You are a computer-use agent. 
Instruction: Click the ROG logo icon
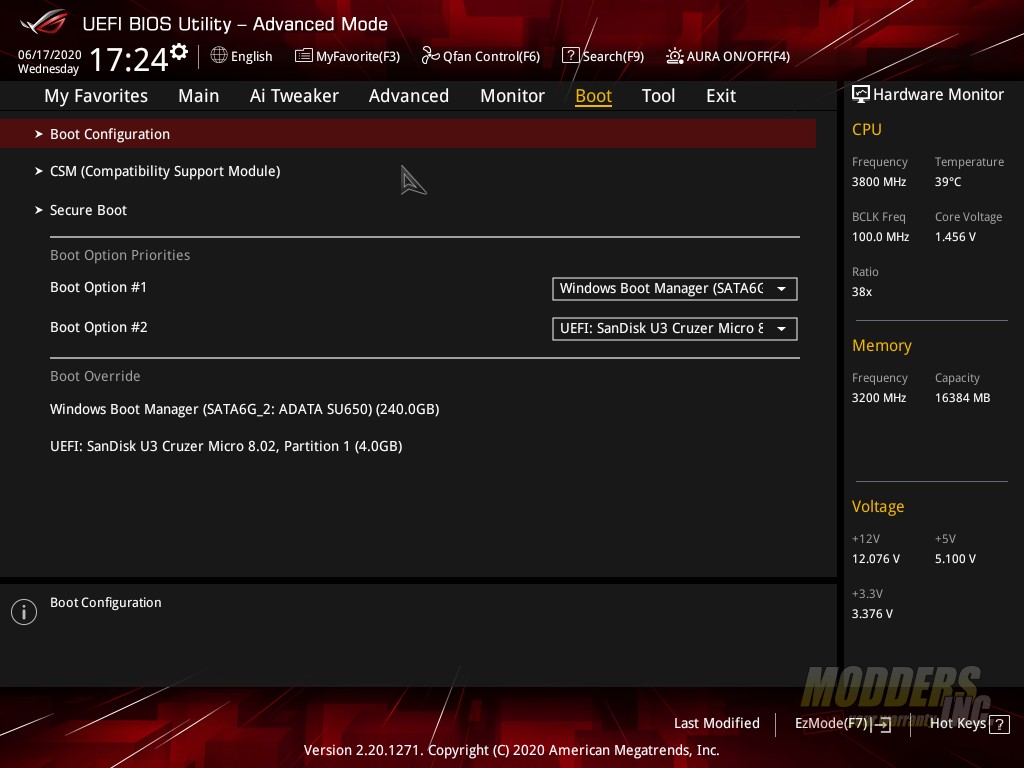[x=43, y=22]
